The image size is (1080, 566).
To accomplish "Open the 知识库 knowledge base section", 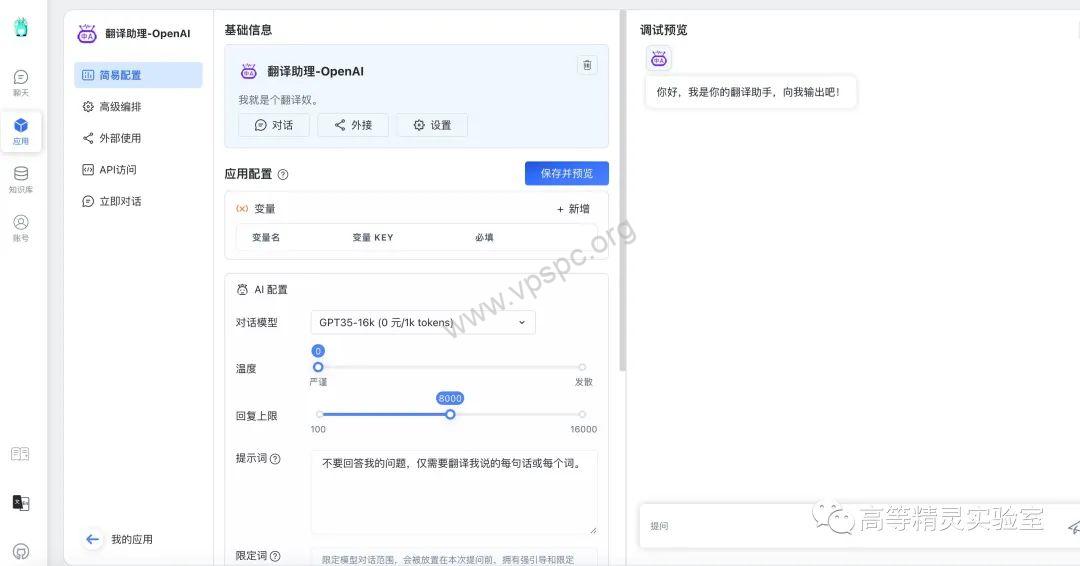I will click(21, 180).
